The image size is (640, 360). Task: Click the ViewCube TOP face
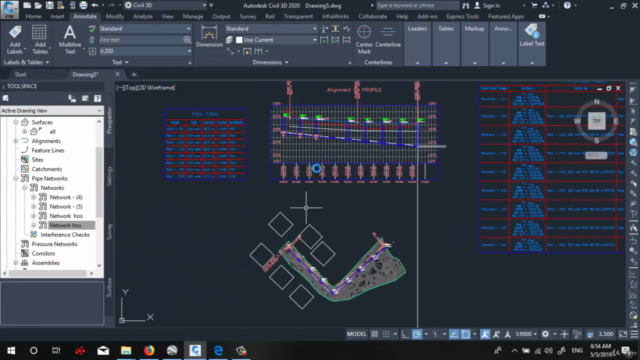tap(596, 121)
